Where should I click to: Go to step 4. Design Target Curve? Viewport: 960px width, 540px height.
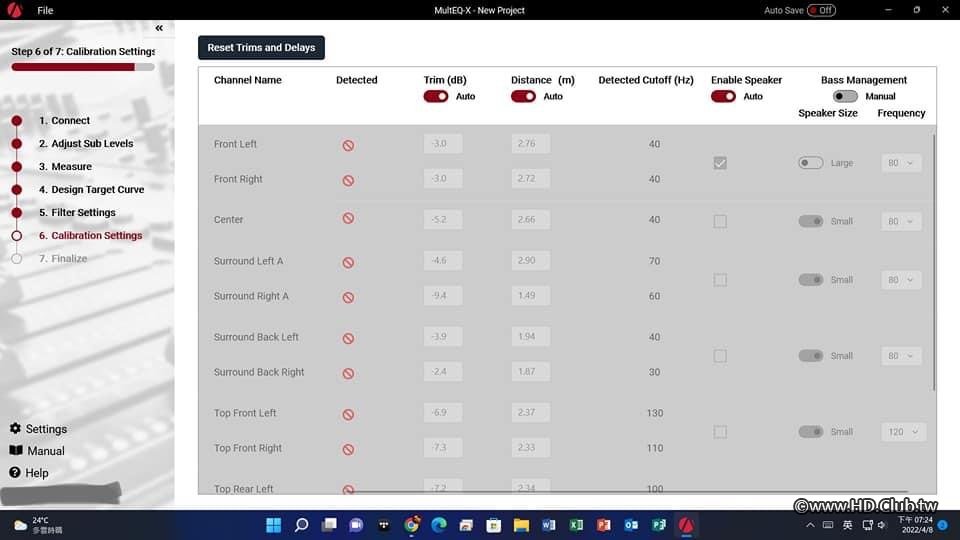pyautogui.click(x=92, y=190)
